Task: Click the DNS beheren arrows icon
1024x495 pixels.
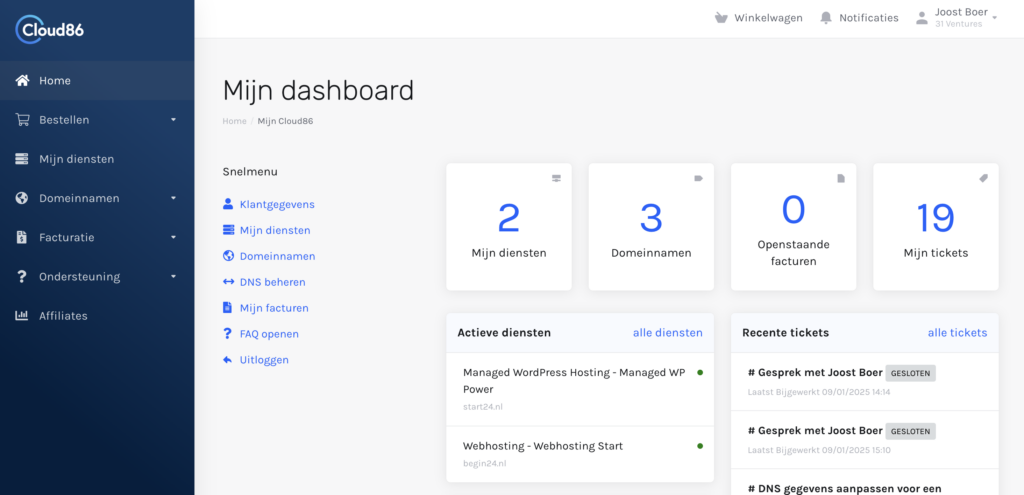Action: click(x=228, y=282)
